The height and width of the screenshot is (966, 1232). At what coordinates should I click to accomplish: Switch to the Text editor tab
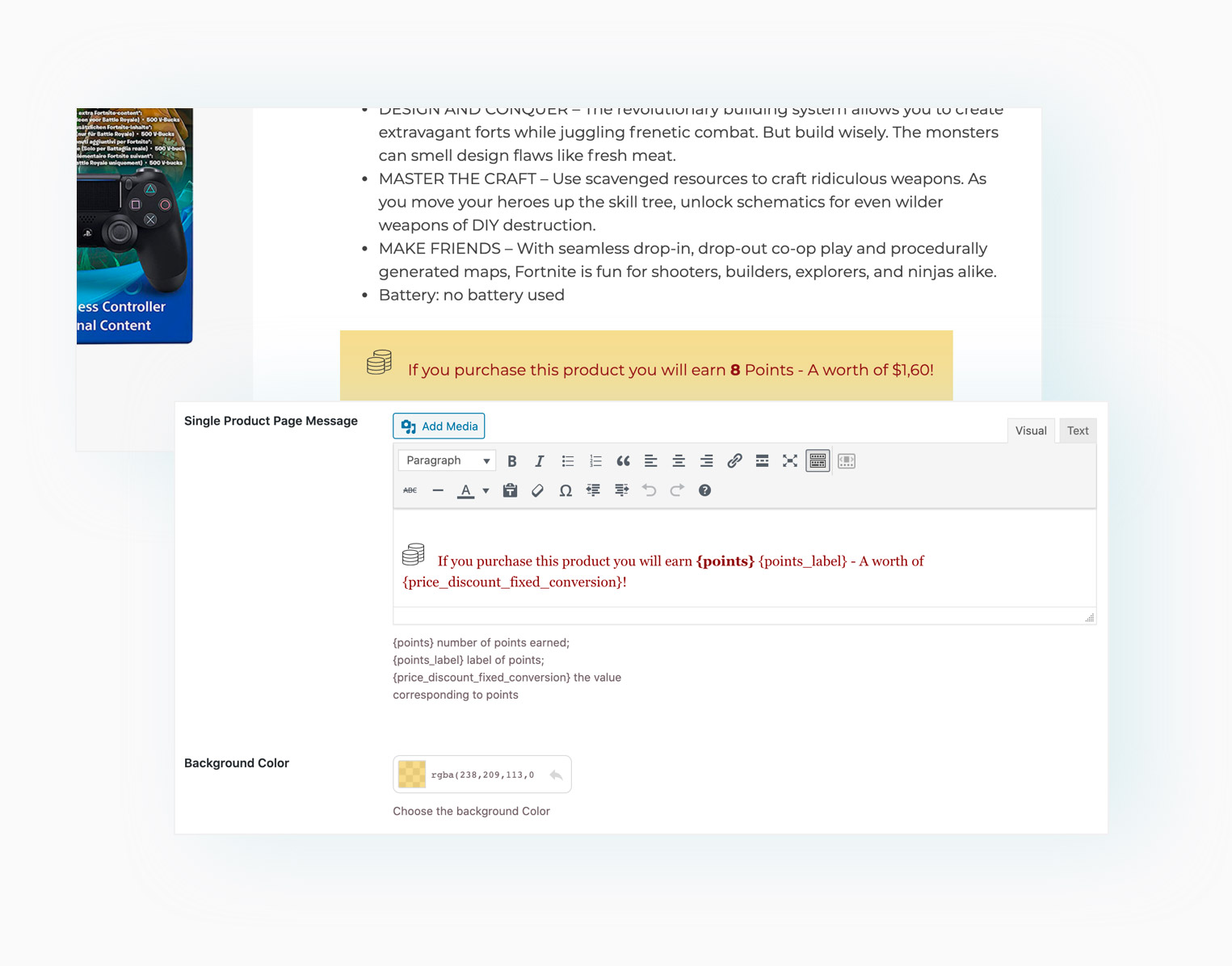1078,430
